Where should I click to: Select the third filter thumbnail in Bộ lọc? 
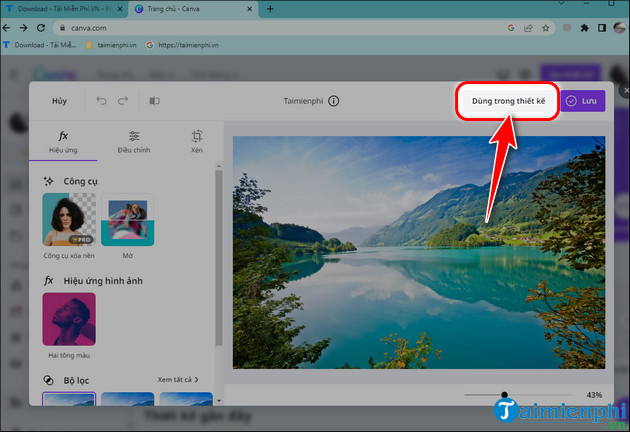tap(186, 399)
